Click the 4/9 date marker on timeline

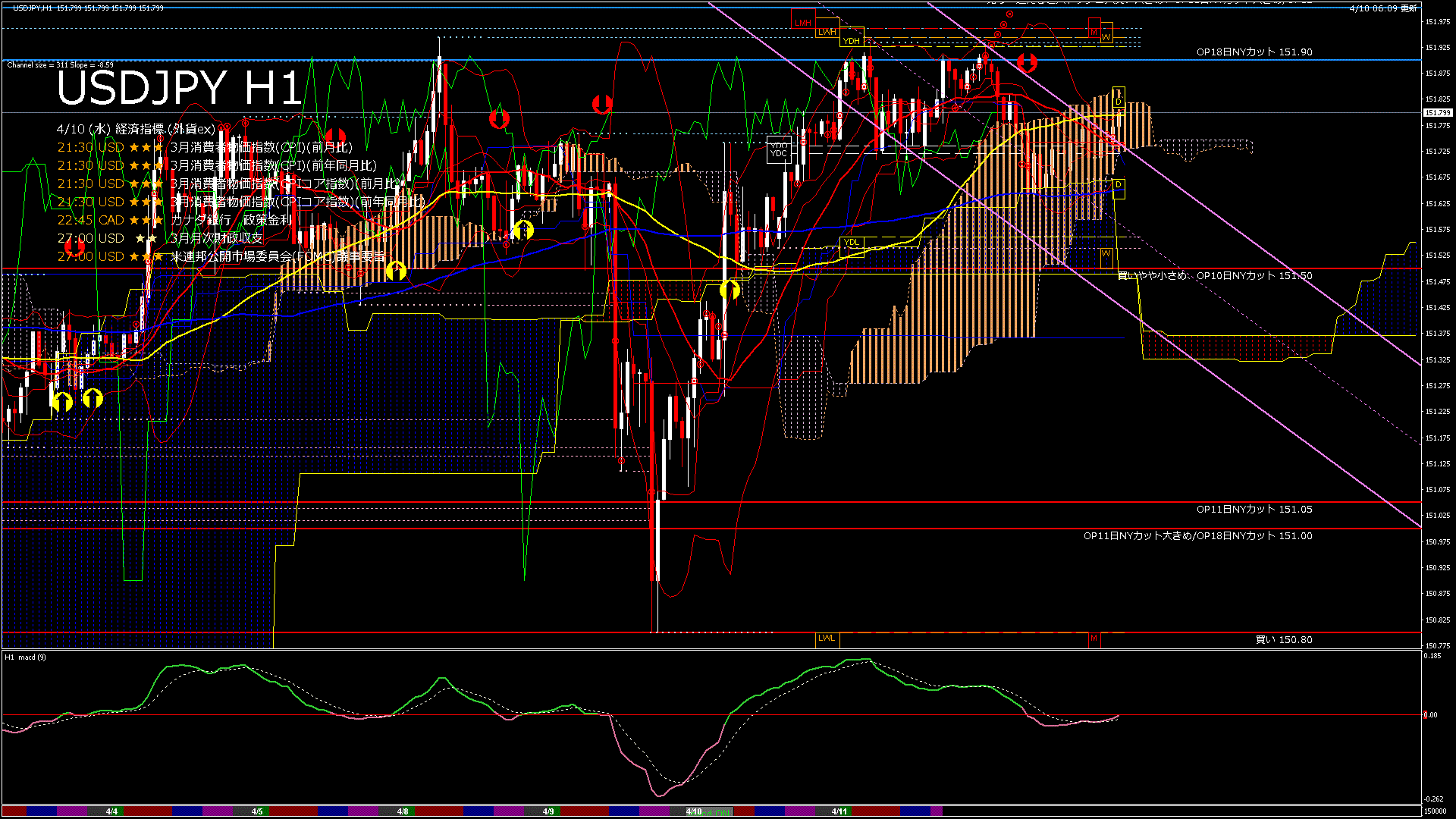coord(548,811)
